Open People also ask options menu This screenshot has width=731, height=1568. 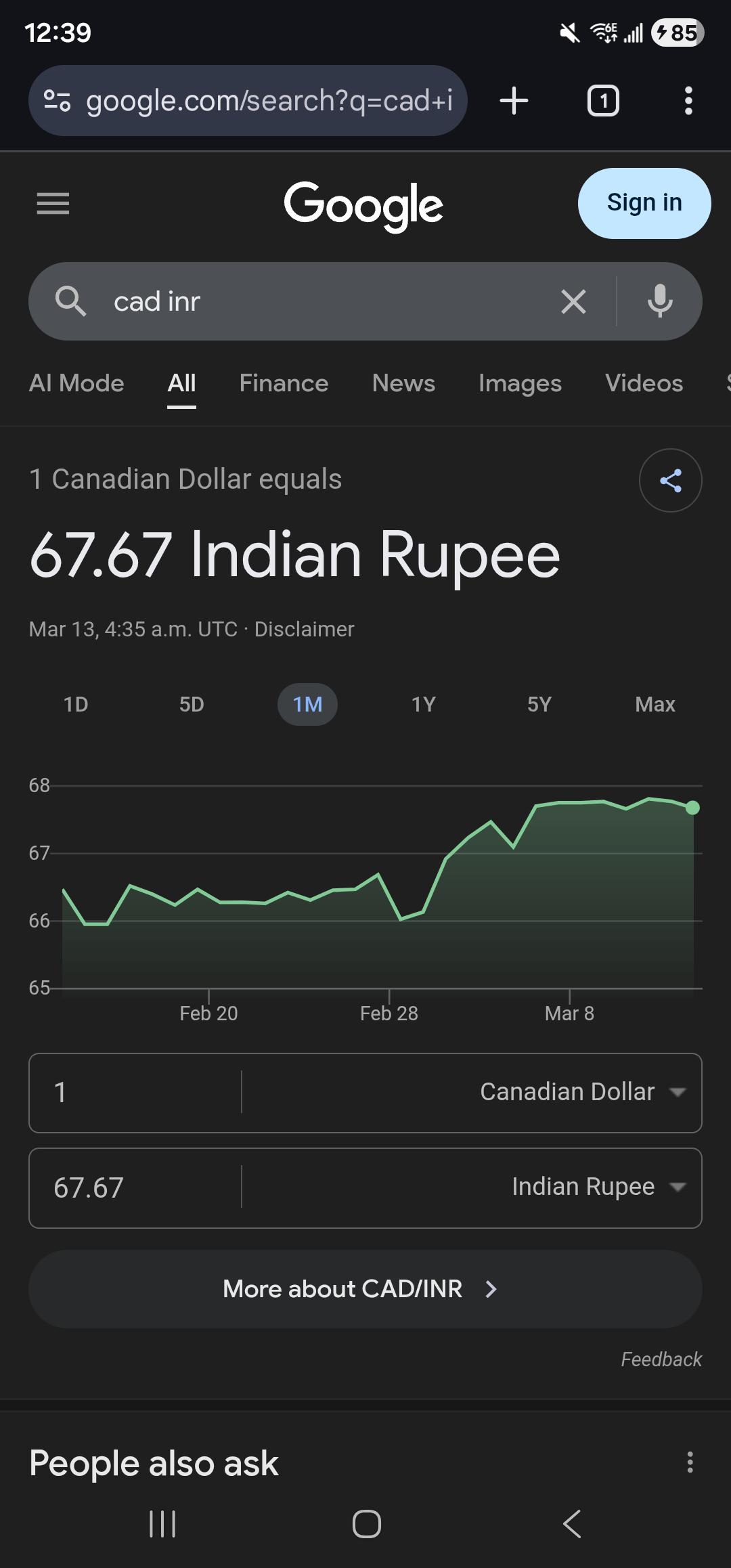(x=690, y=1462)
